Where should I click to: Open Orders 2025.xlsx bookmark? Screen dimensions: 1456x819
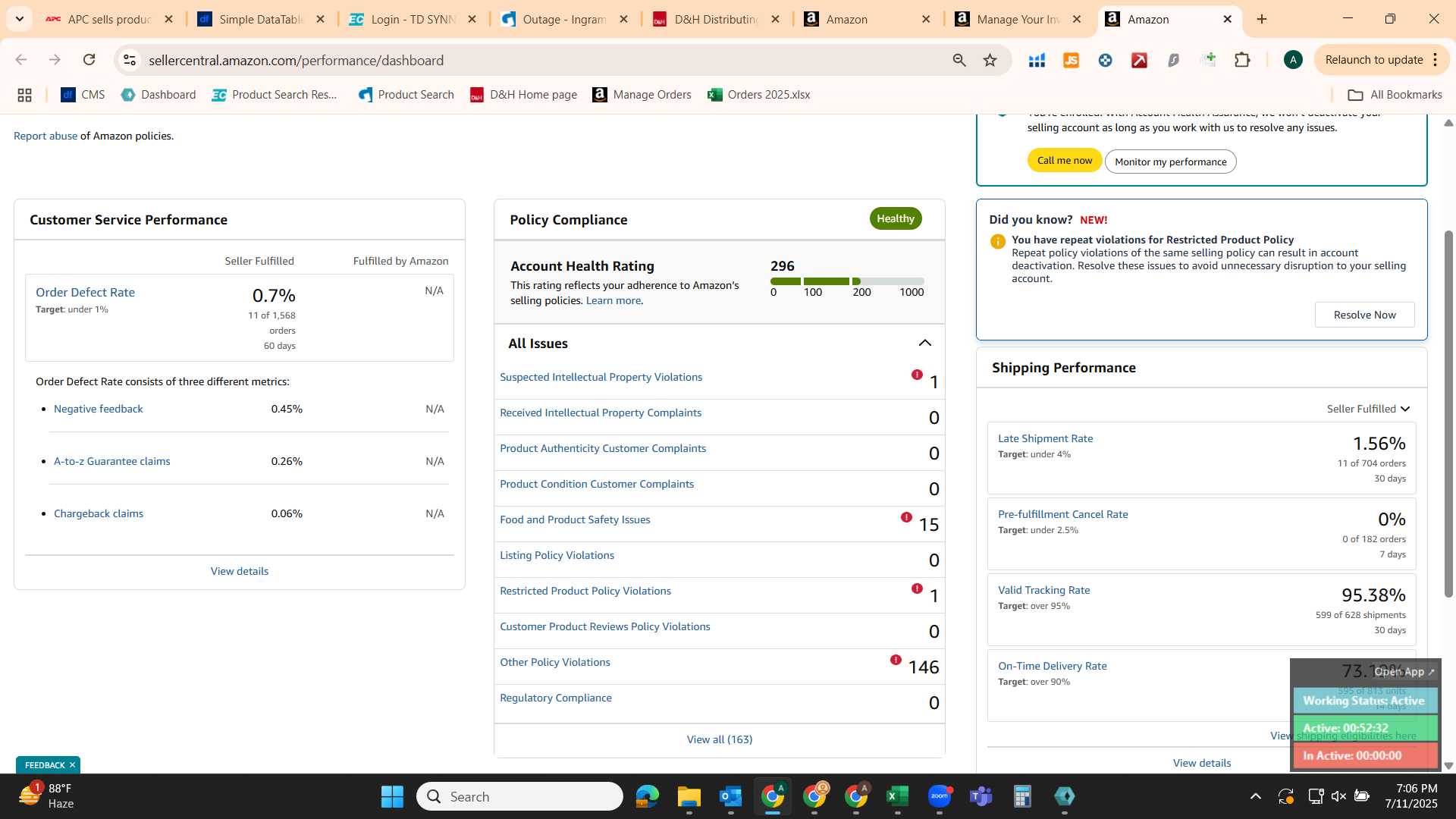(x=758, y=95)
